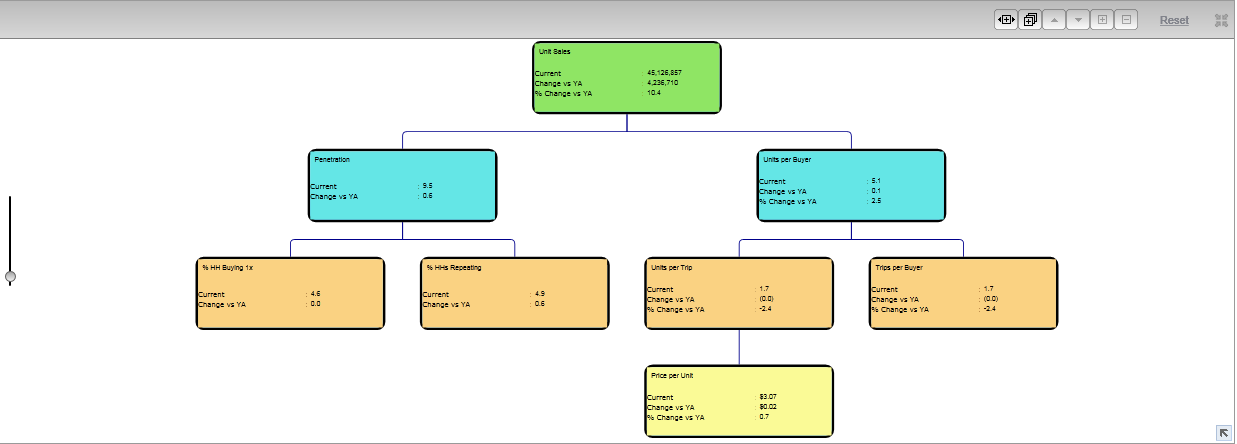Click the Price per Unit node

click(739, 401)
